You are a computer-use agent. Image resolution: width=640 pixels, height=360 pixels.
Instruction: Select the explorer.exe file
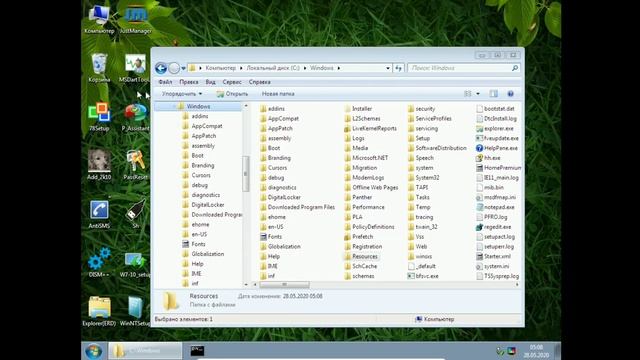pos(495,129)
